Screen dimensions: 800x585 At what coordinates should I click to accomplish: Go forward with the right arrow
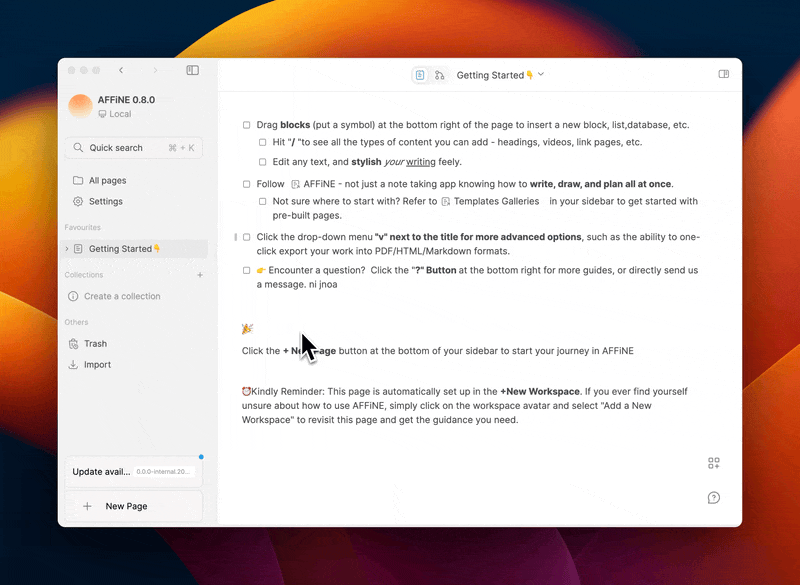[155, 70]
